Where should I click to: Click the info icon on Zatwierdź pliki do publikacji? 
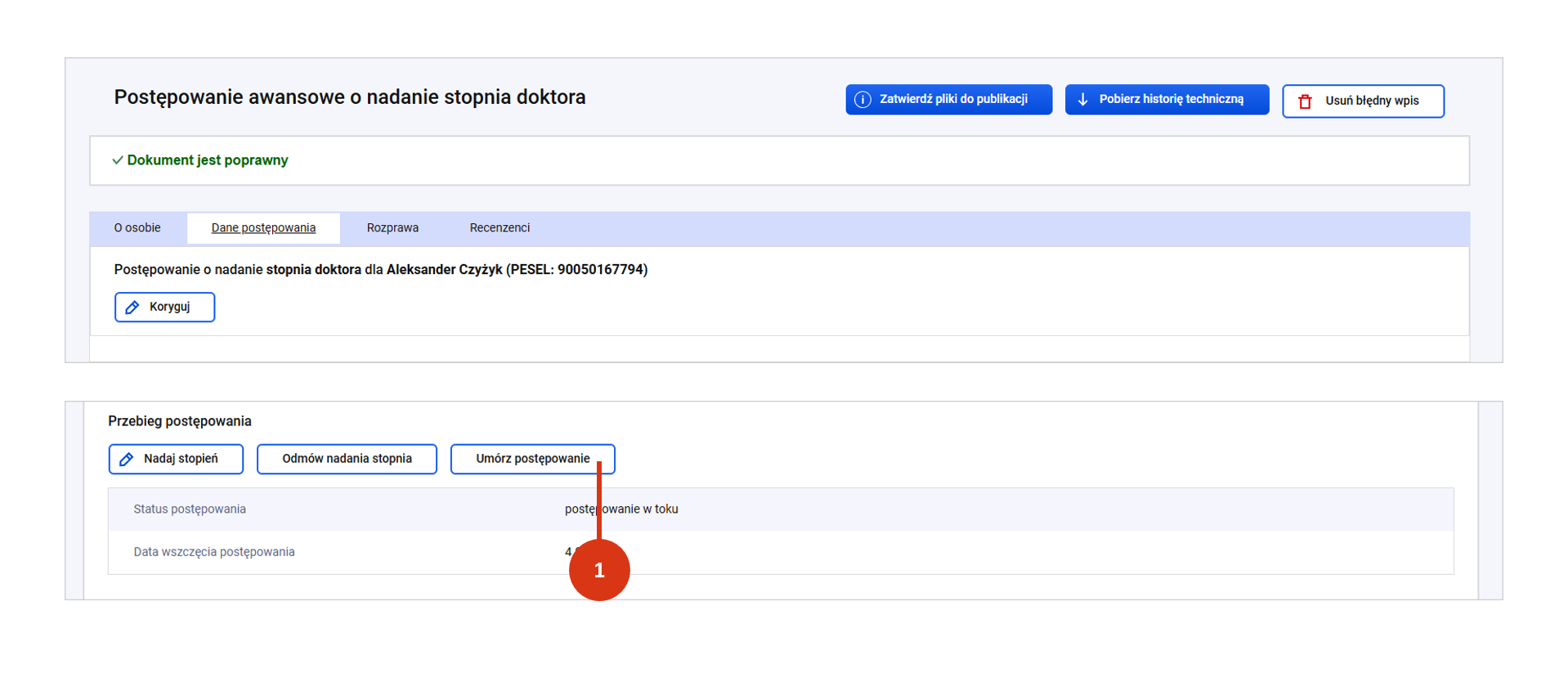tap(862, 100)
